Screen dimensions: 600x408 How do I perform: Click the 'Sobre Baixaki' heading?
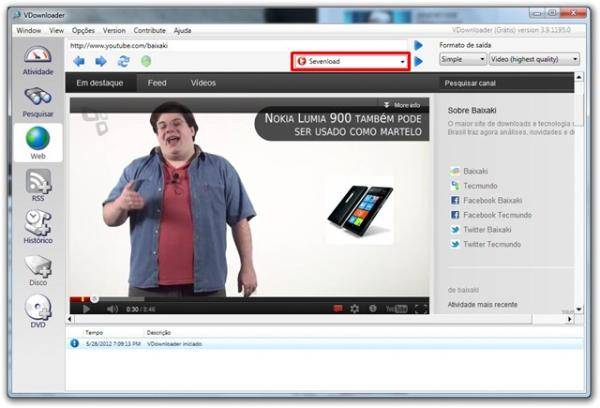click(472, 110)
